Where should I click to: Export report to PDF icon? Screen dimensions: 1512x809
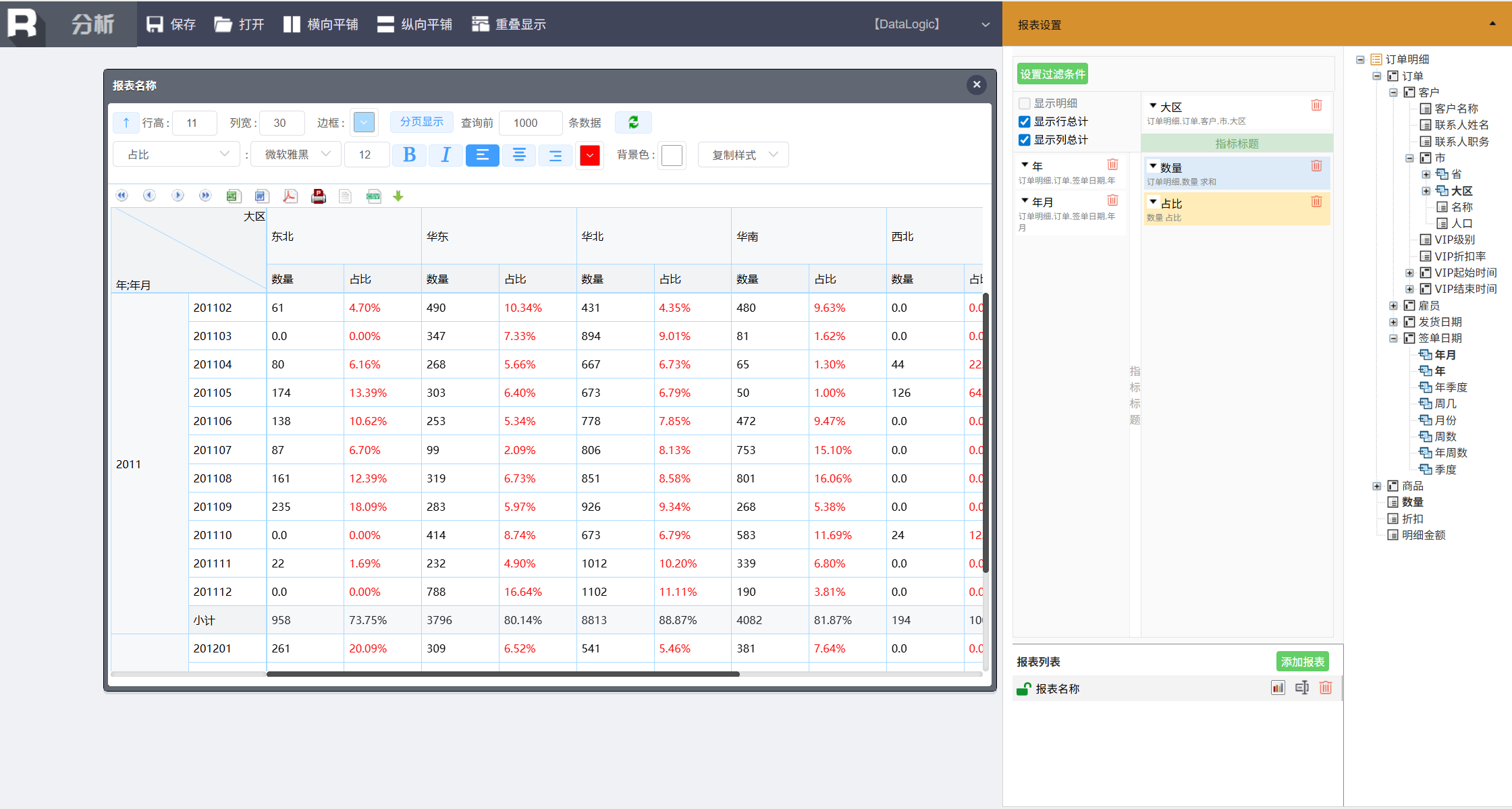290,196
